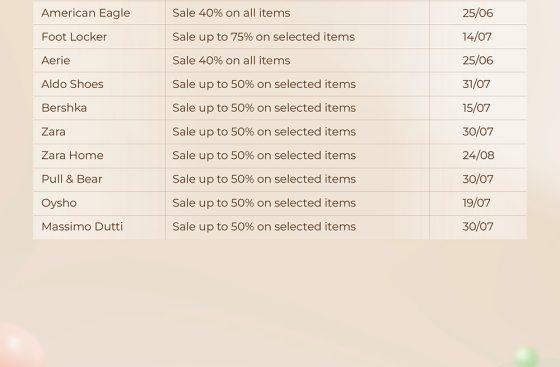Click the Oysho store name
The width and height of the screenshot is (560, 367).
pyautogui.click(x=59, y=203)
